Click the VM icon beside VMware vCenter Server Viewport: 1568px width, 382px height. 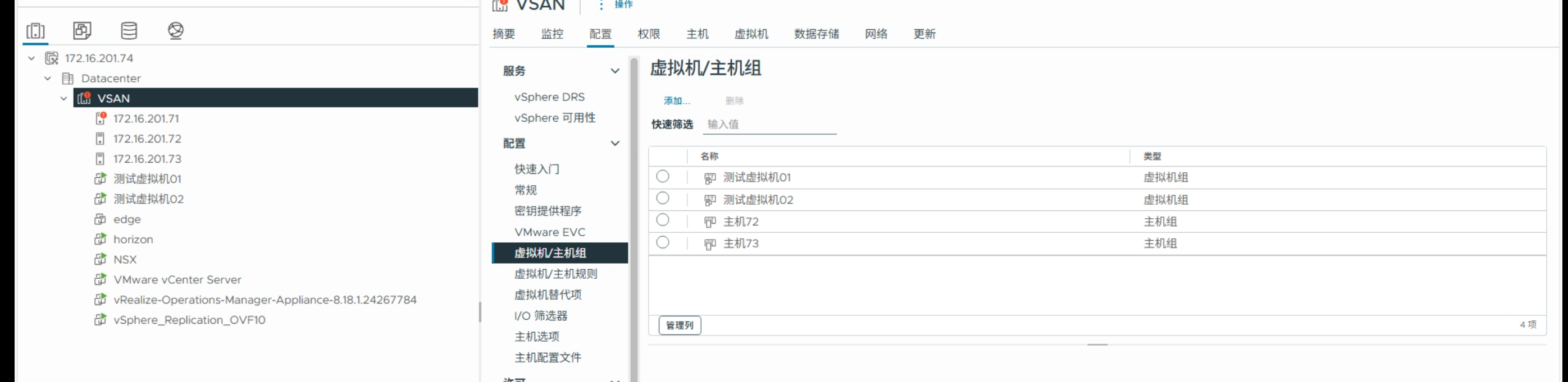coord(101,280)
